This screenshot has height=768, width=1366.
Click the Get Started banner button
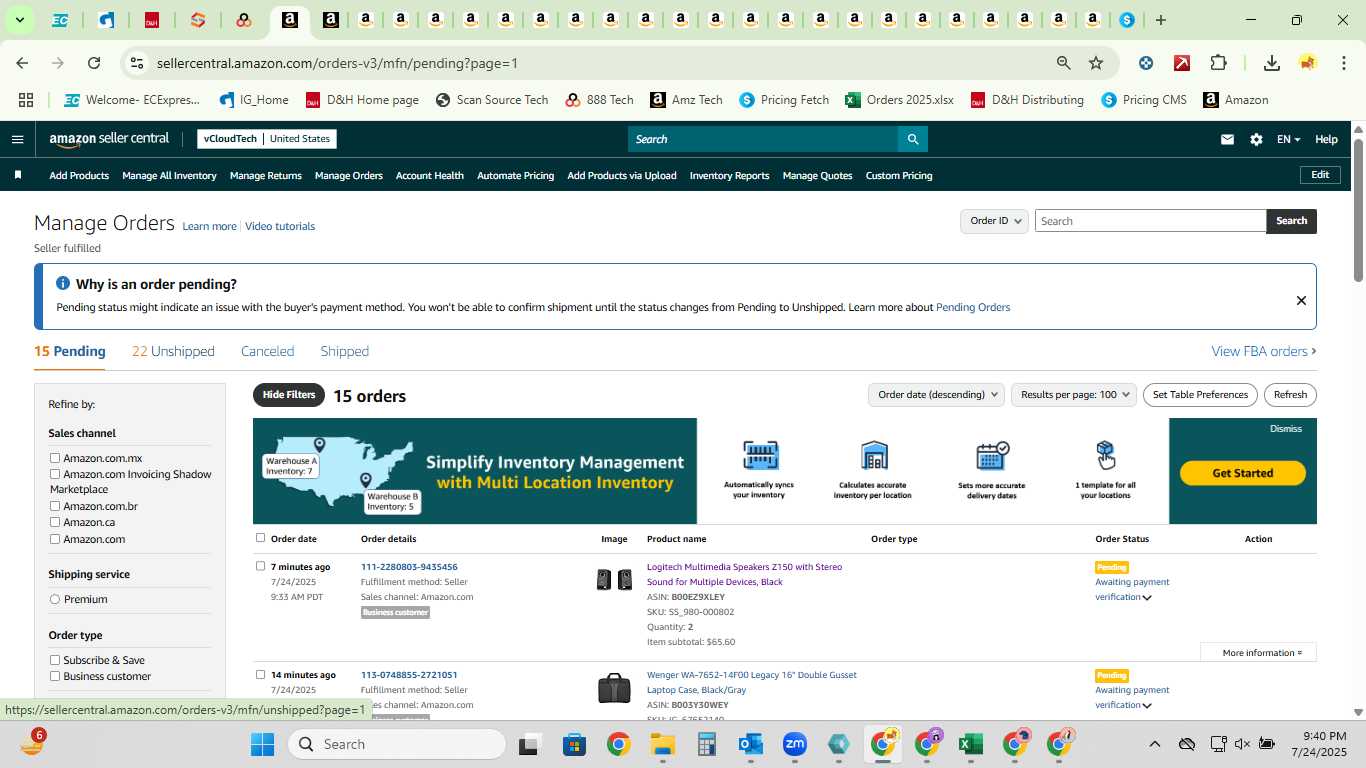(1243, 473)
